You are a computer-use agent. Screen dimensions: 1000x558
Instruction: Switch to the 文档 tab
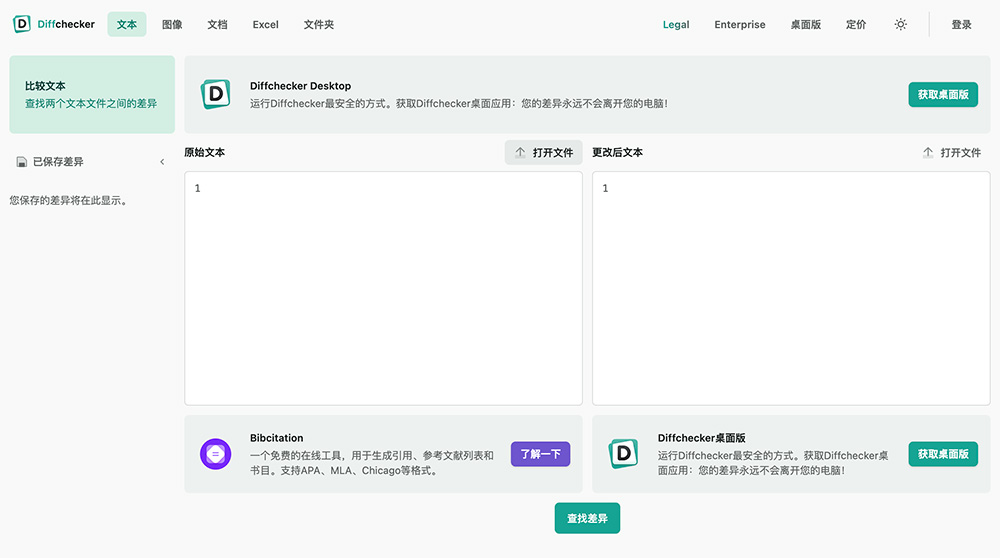(x=217, y=24)
